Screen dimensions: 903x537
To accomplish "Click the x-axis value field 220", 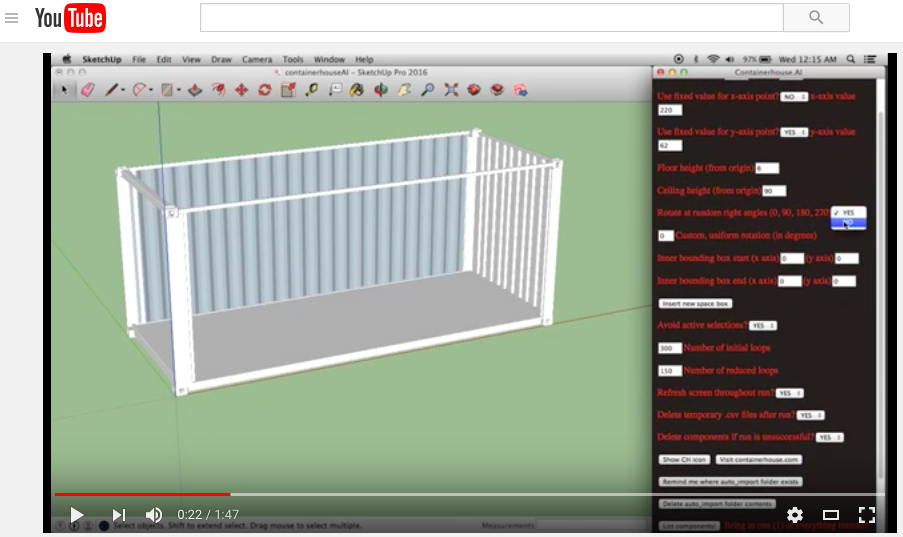I will [x=670, y=110].
